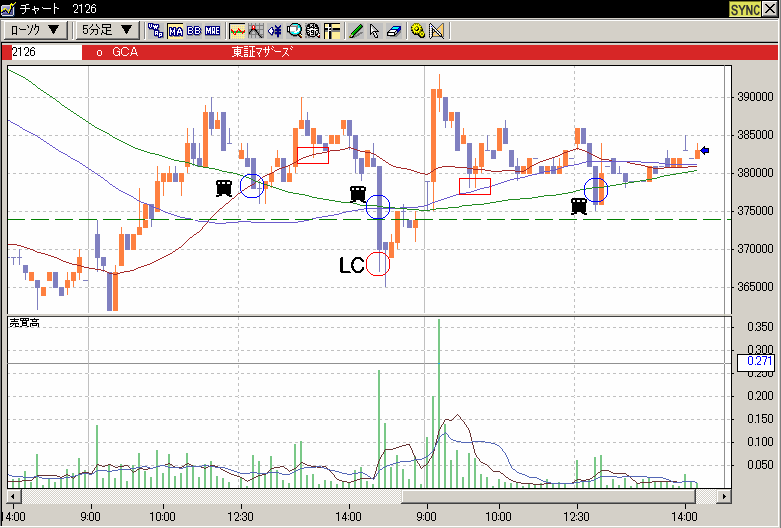Select the green pencil drawing tool

coord(356,31)
